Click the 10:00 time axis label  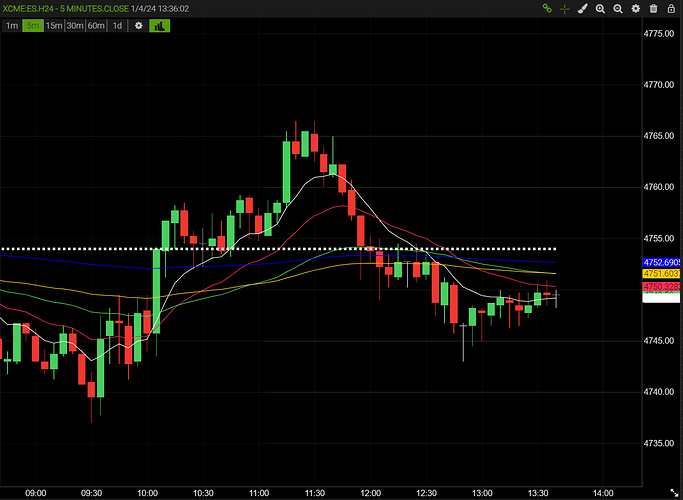coord(147,493)
